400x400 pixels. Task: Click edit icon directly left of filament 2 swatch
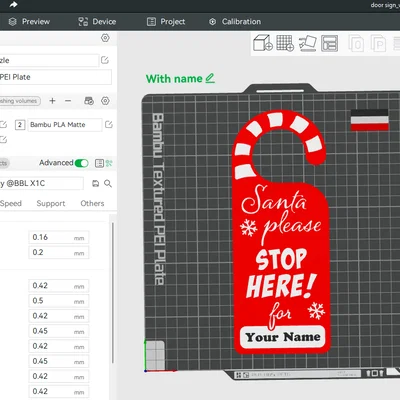pos(3,125)
